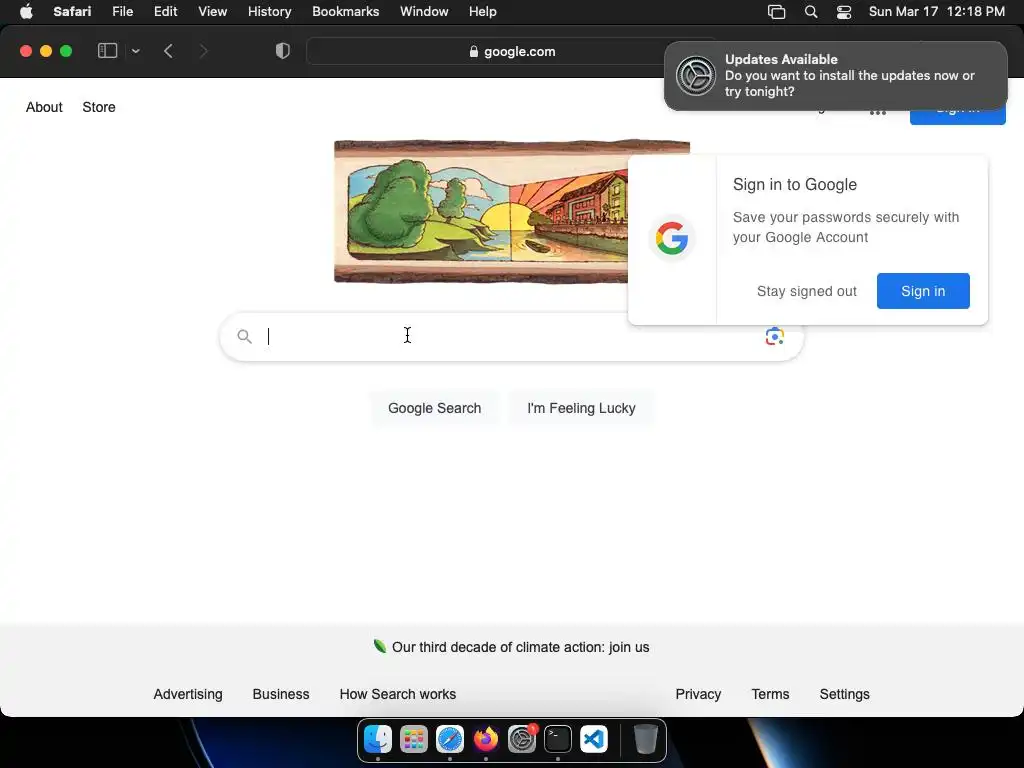Open the Privacy footer link
Image resolution: width=1024 pixels, height=768 pixels.
[698, 694]
